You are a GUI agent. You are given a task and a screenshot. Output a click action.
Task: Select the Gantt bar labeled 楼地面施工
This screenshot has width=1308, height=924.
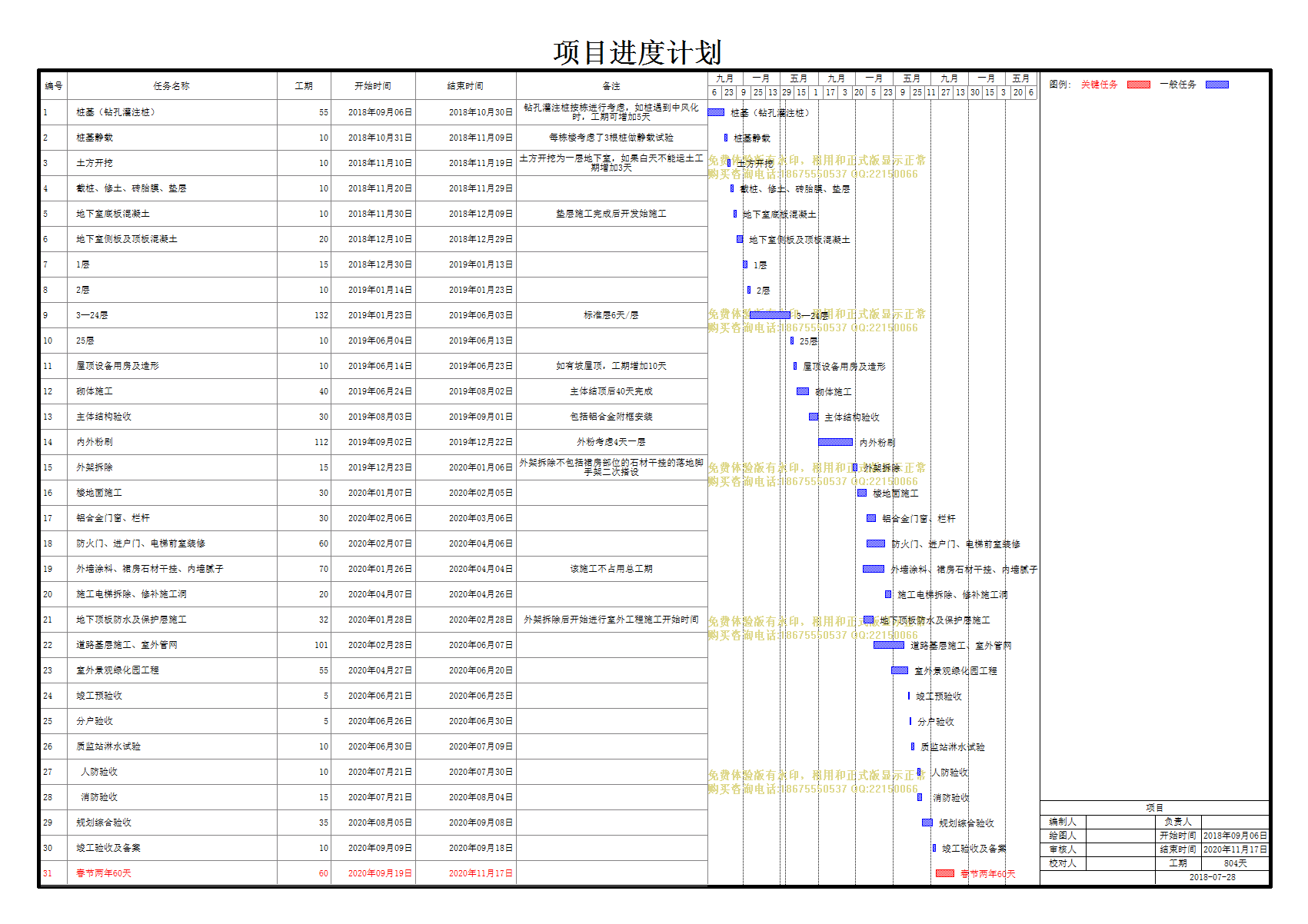tap(862, 493)
